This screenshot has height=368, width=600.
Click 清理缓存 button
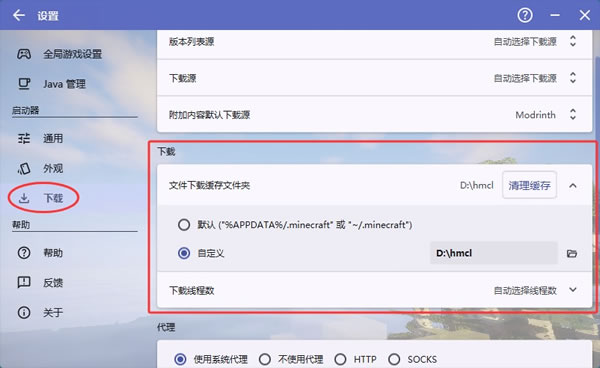point(529,186)
